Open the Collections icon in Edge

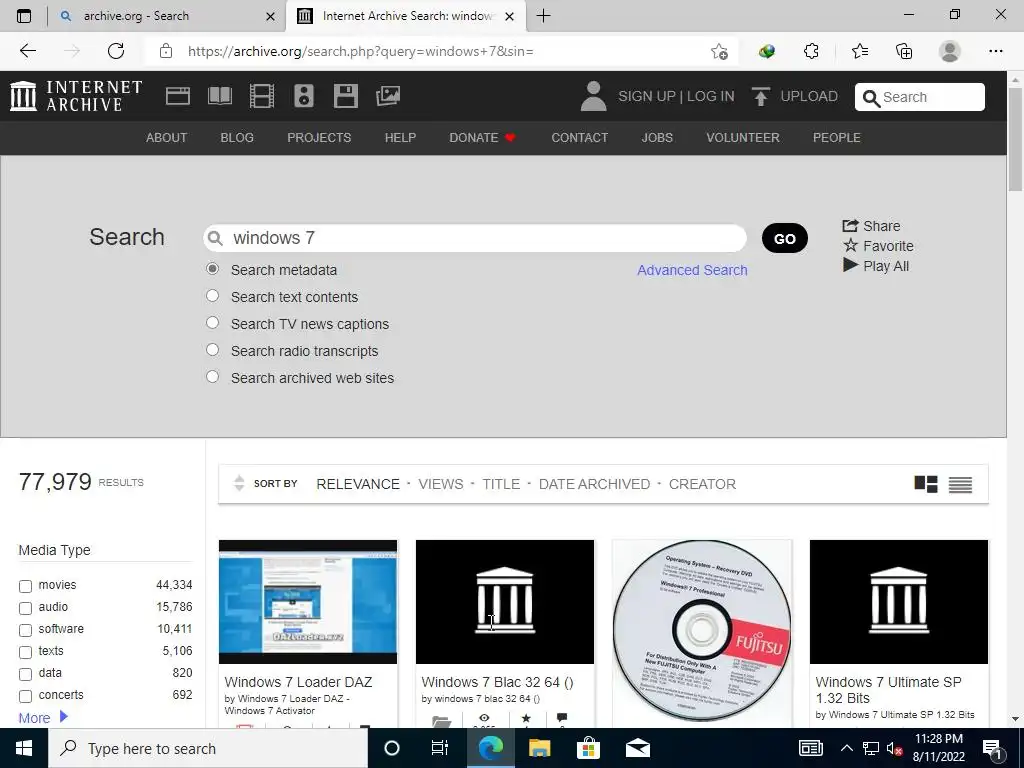904,51
